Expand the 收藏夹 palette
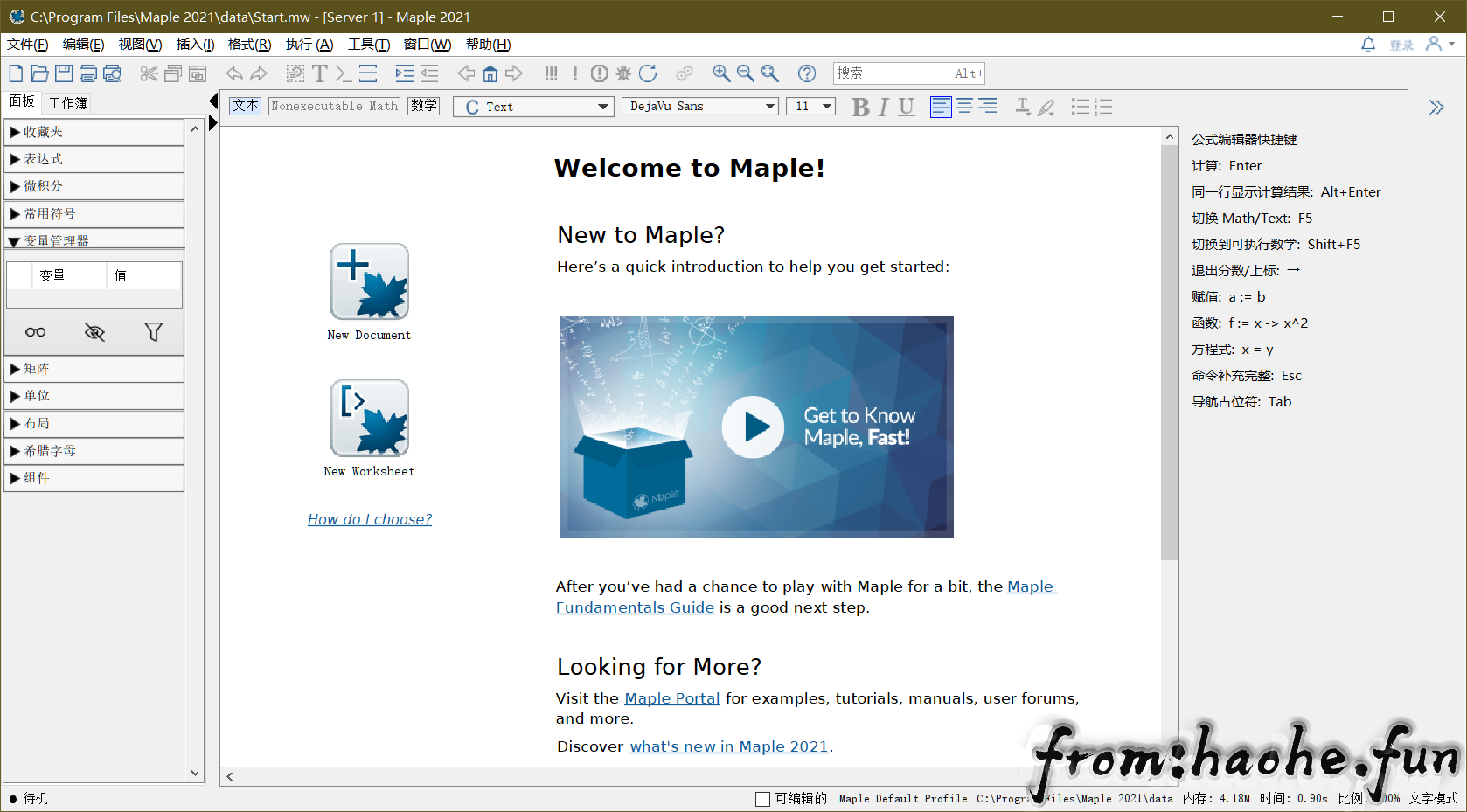Viewport: 1467px width, 812px height. pos(94,132)
